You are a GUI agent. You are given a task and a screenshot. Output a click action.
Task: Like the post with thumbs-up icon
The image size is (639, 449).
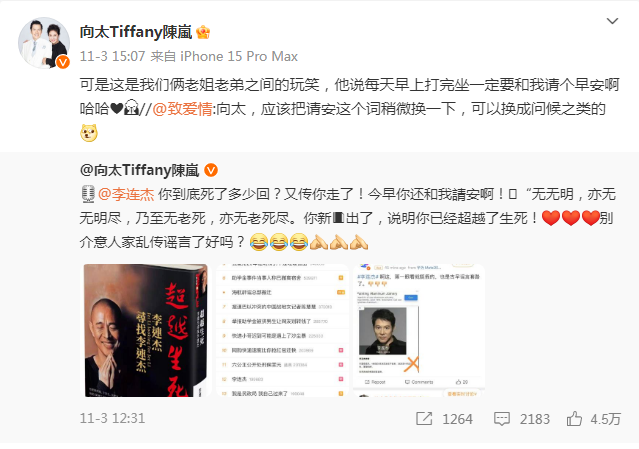pos(574,418)
